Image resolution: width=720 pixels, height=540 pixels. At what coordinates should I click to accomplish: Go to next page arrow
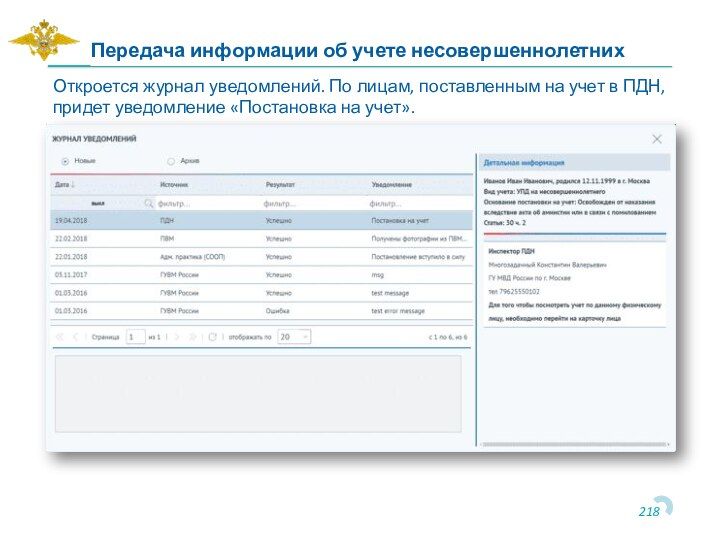click(178, 337)
